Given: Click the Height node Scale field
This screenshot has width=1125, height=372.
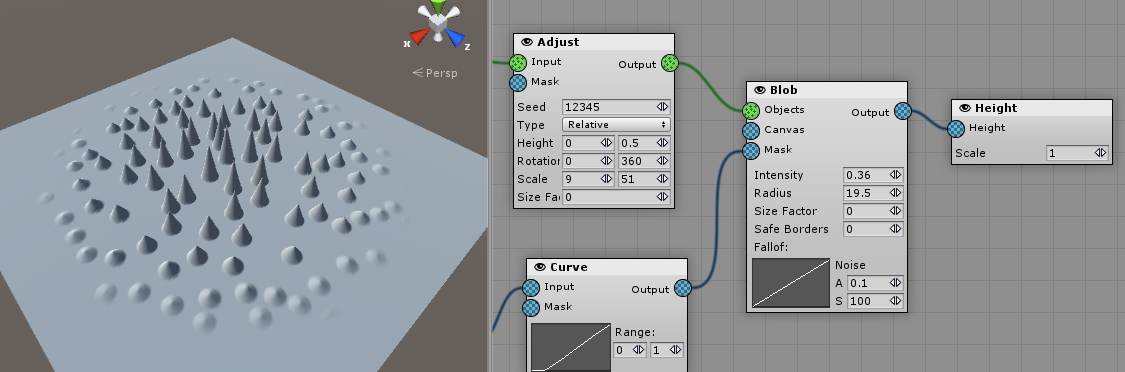Looking at the screenshot, I should coord(1077,153).
